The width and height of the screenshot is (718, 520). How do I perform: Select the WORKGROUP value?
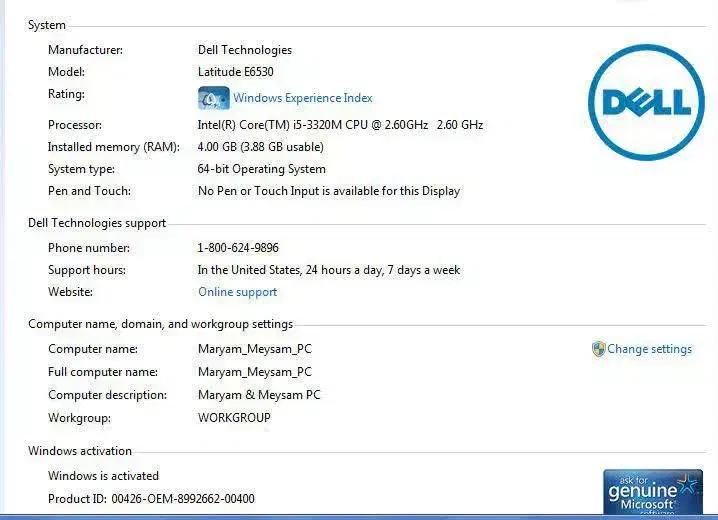(x=234, y=418)
